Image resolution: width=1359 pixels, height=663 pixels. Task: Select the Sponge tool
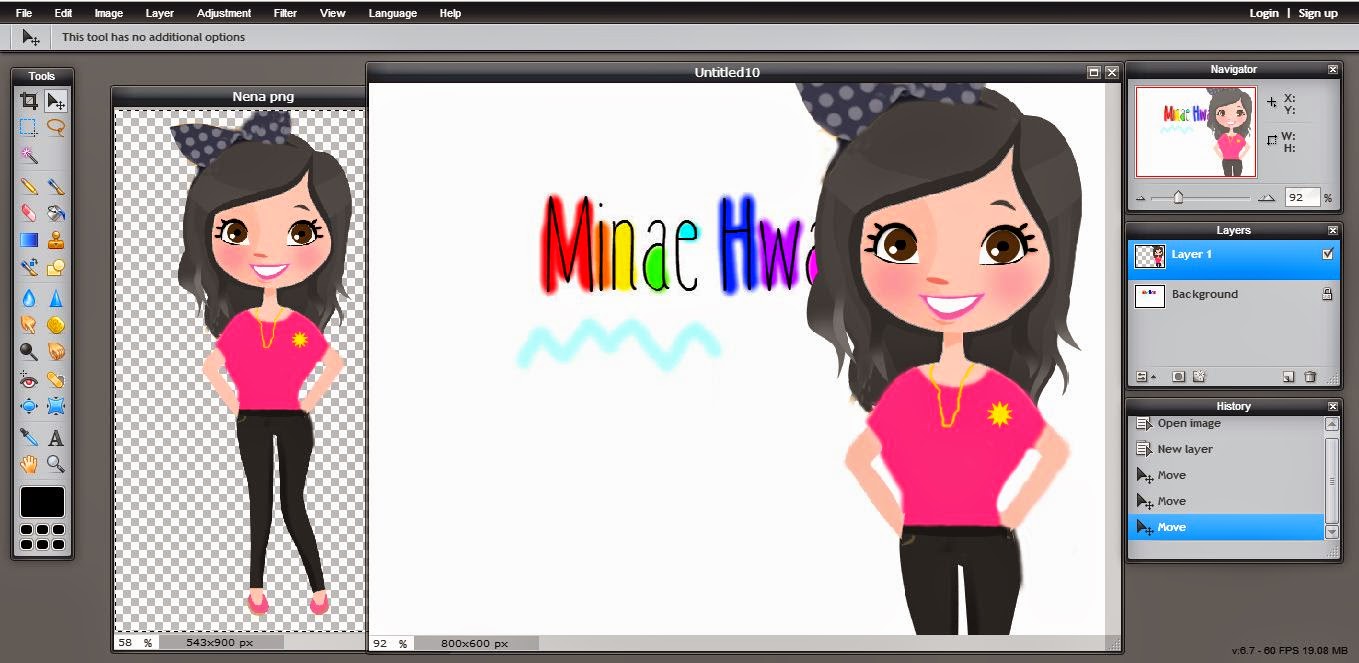(56, 324)
